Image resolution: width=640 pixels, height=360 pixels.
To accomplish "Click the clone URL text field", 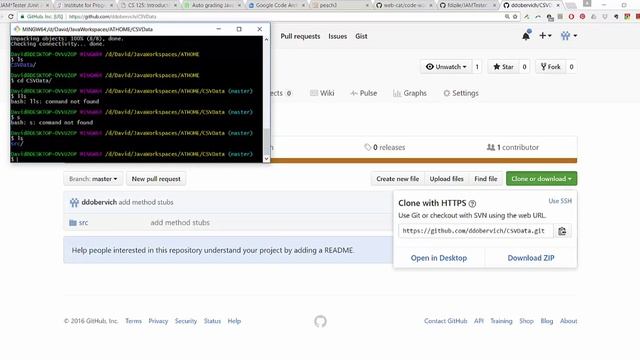I will click(x=476, y=231).
